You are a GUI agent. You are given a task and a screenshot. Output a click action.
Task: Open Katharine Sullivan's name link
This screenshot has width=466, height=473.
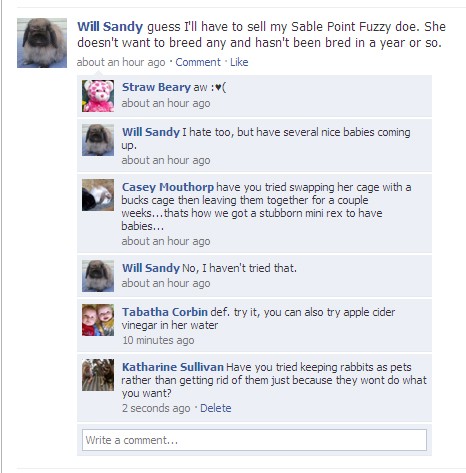(173, 367)
